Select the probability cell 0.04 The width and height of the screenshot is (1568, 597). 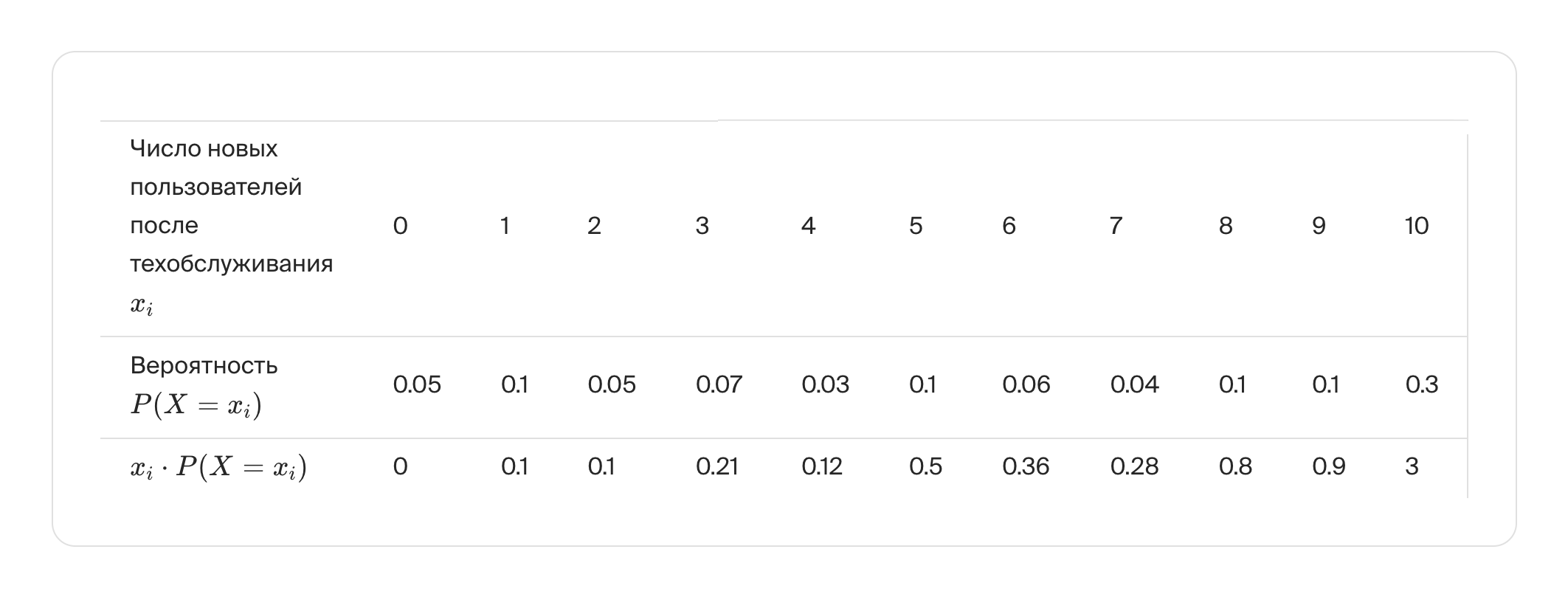[x=1134, y=384]
